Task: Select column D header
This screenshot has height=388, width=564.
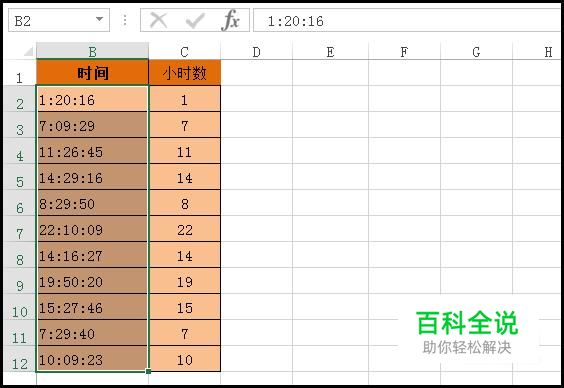Action: coord(256,51)
